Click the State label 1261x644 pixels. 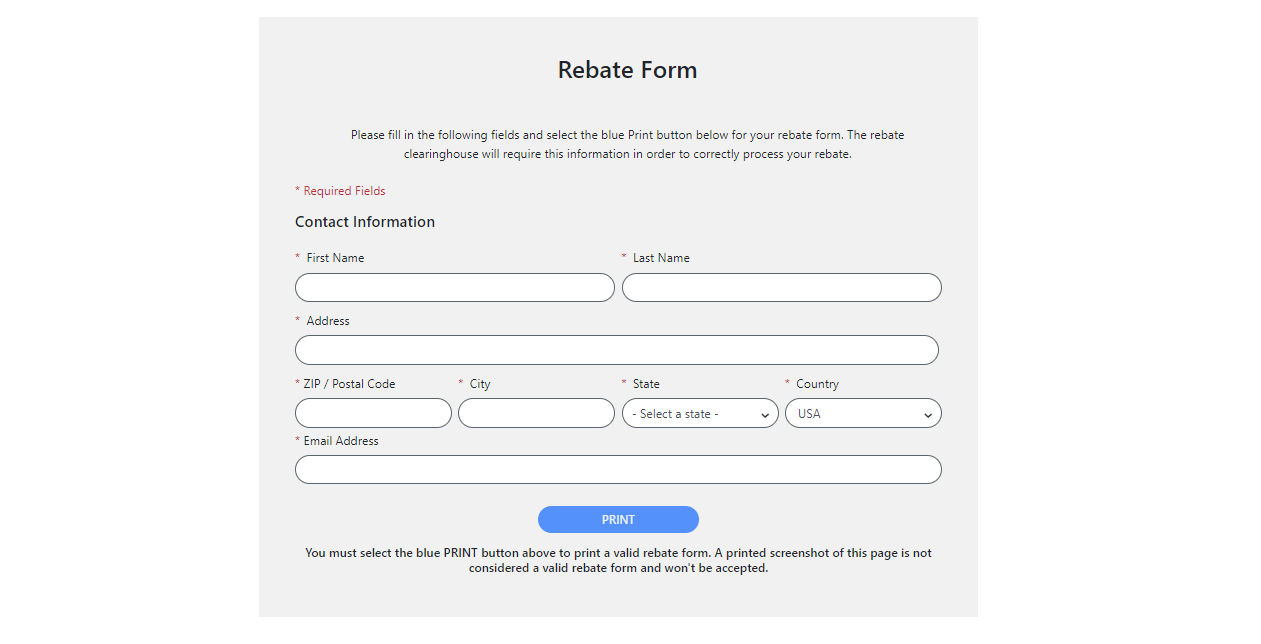tap(646, 384)
